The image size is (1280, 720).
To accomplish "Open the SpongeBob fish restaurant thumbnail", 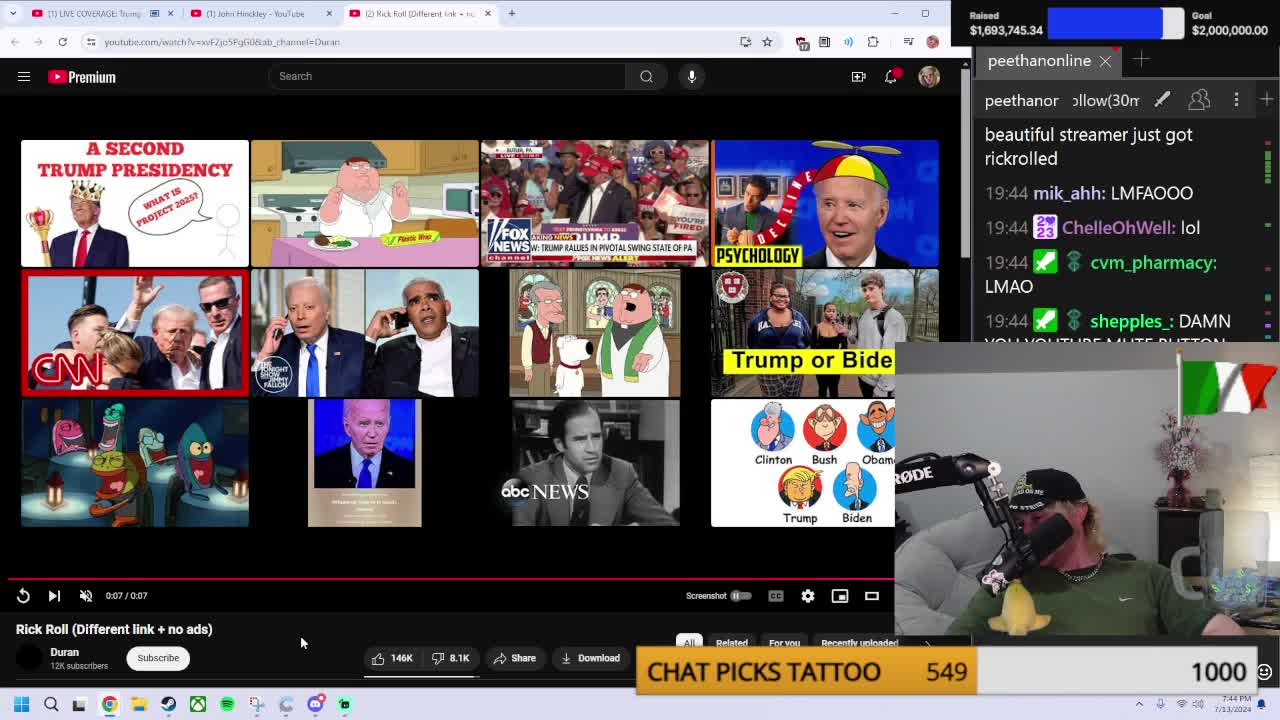I will tap(135, 463).
